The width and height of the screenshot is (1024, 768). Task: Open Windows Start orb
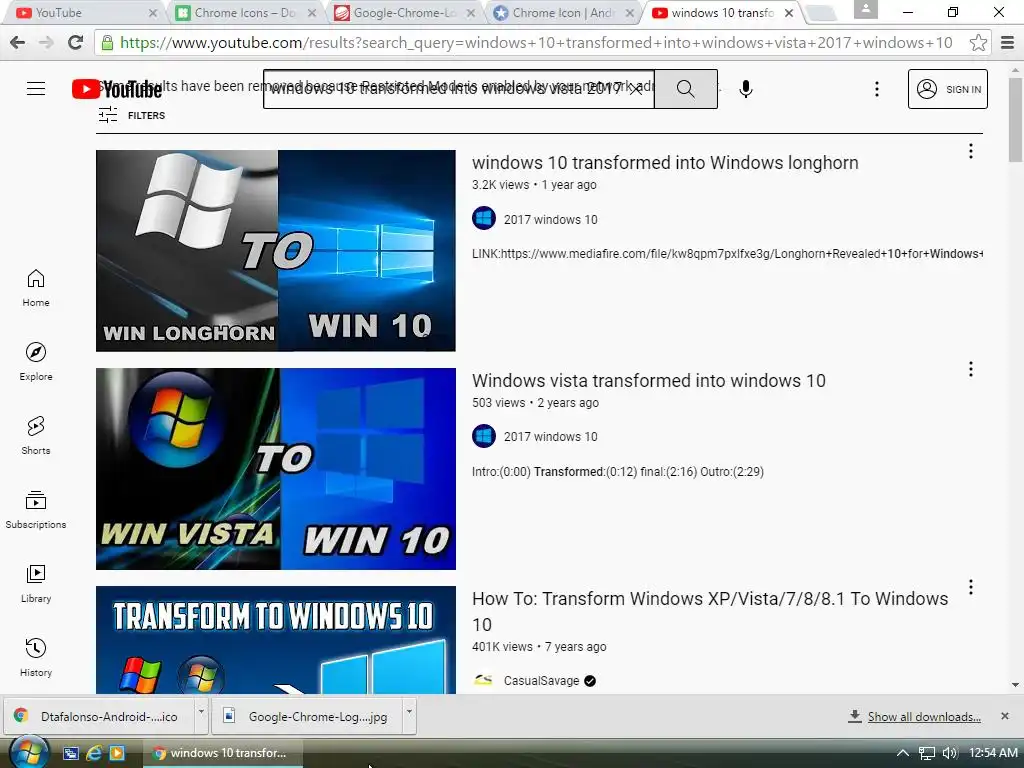[29, 753]
